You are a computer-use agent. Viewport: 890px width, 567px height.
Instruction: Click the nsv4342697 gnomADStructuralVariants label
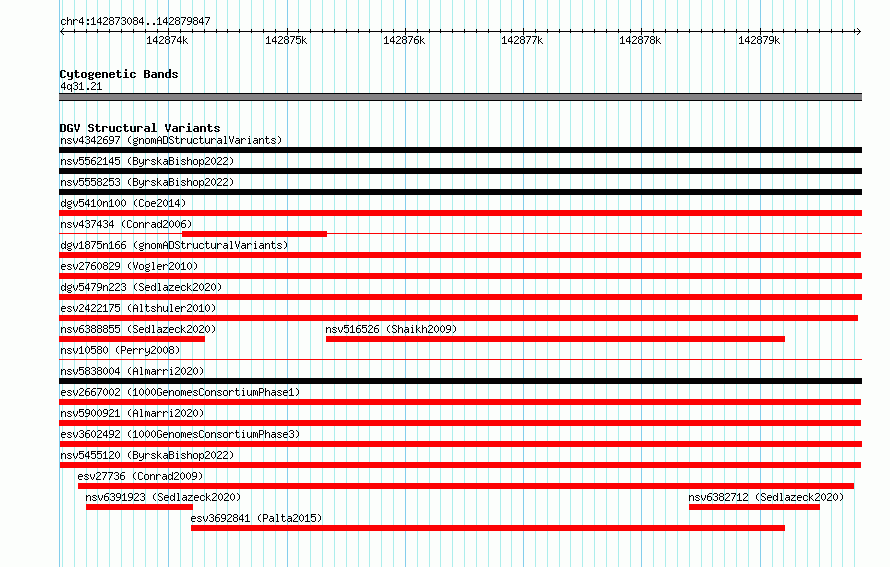tap(171, 140)
